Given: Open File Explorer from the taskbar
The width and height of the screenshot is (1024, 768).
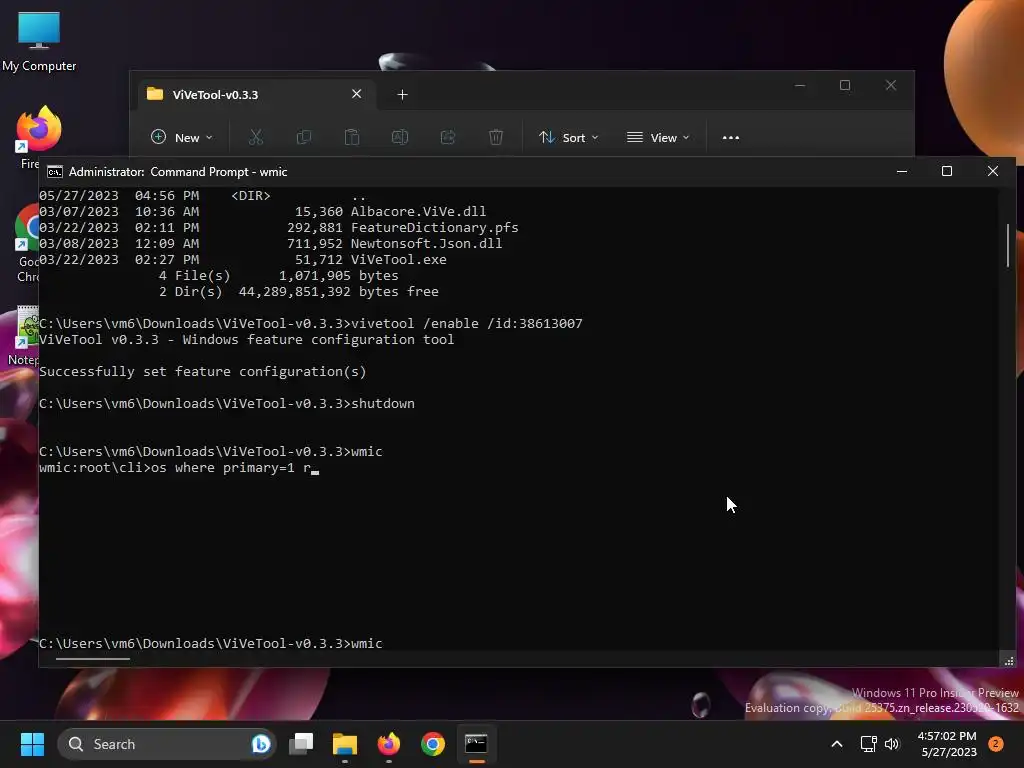Looking at the screenshot, I should click(x=345, y=744).
